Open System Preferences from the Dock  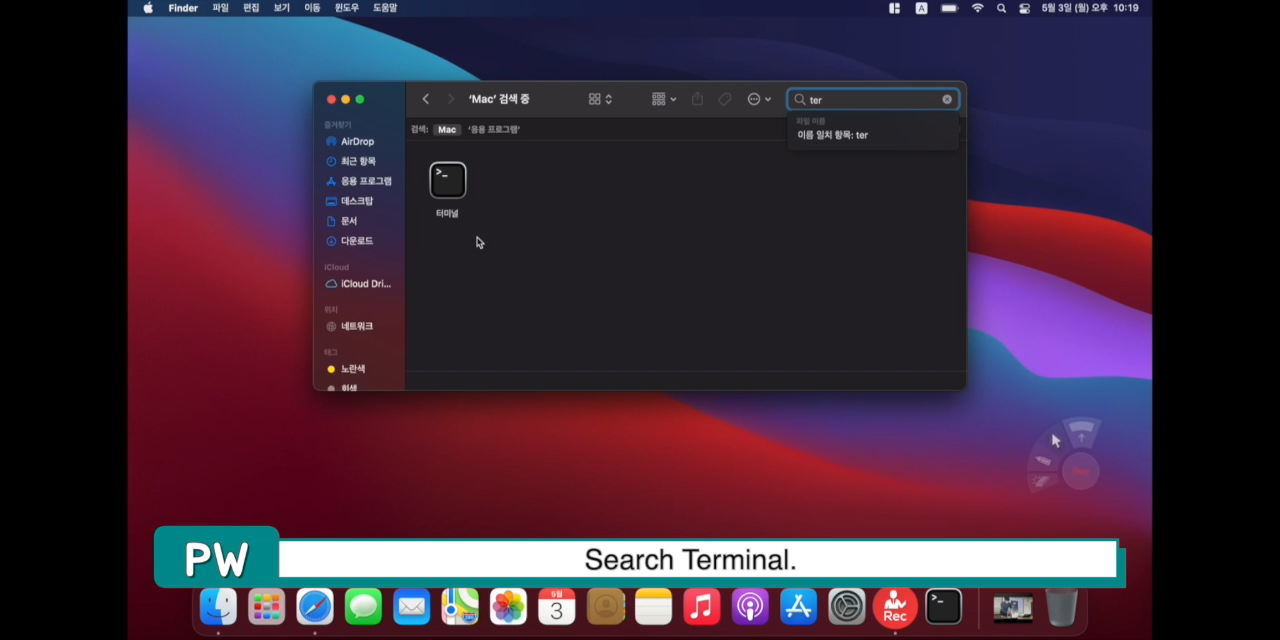(x=847, y=606)
